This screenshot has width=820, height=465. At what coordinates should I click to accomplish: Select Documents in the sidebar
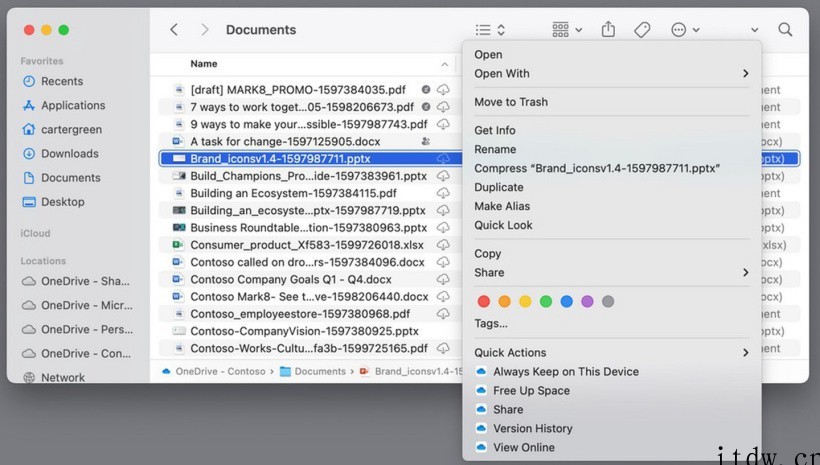[61, 177]
